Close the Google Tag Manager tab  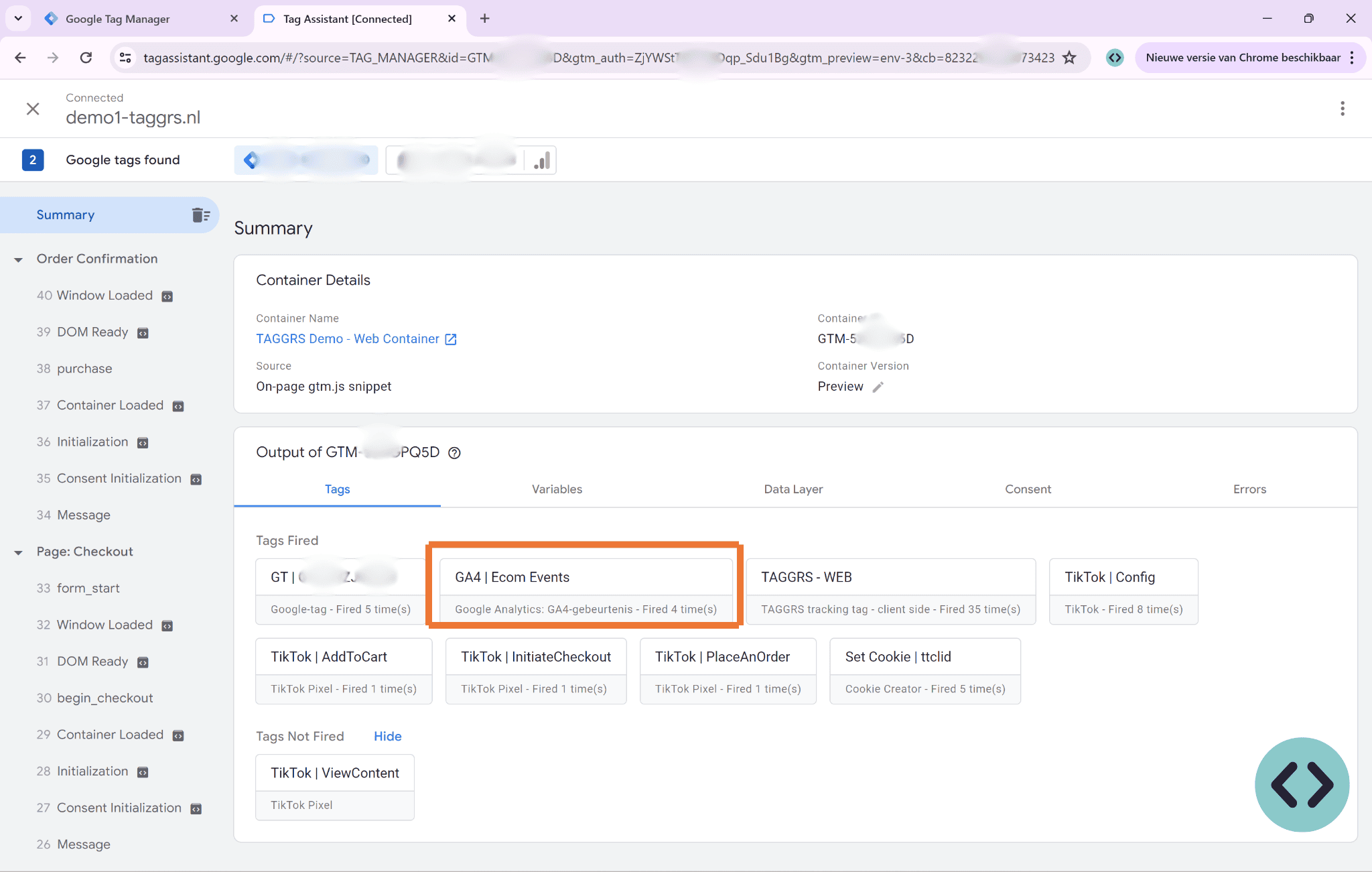[x=234, y=19]
